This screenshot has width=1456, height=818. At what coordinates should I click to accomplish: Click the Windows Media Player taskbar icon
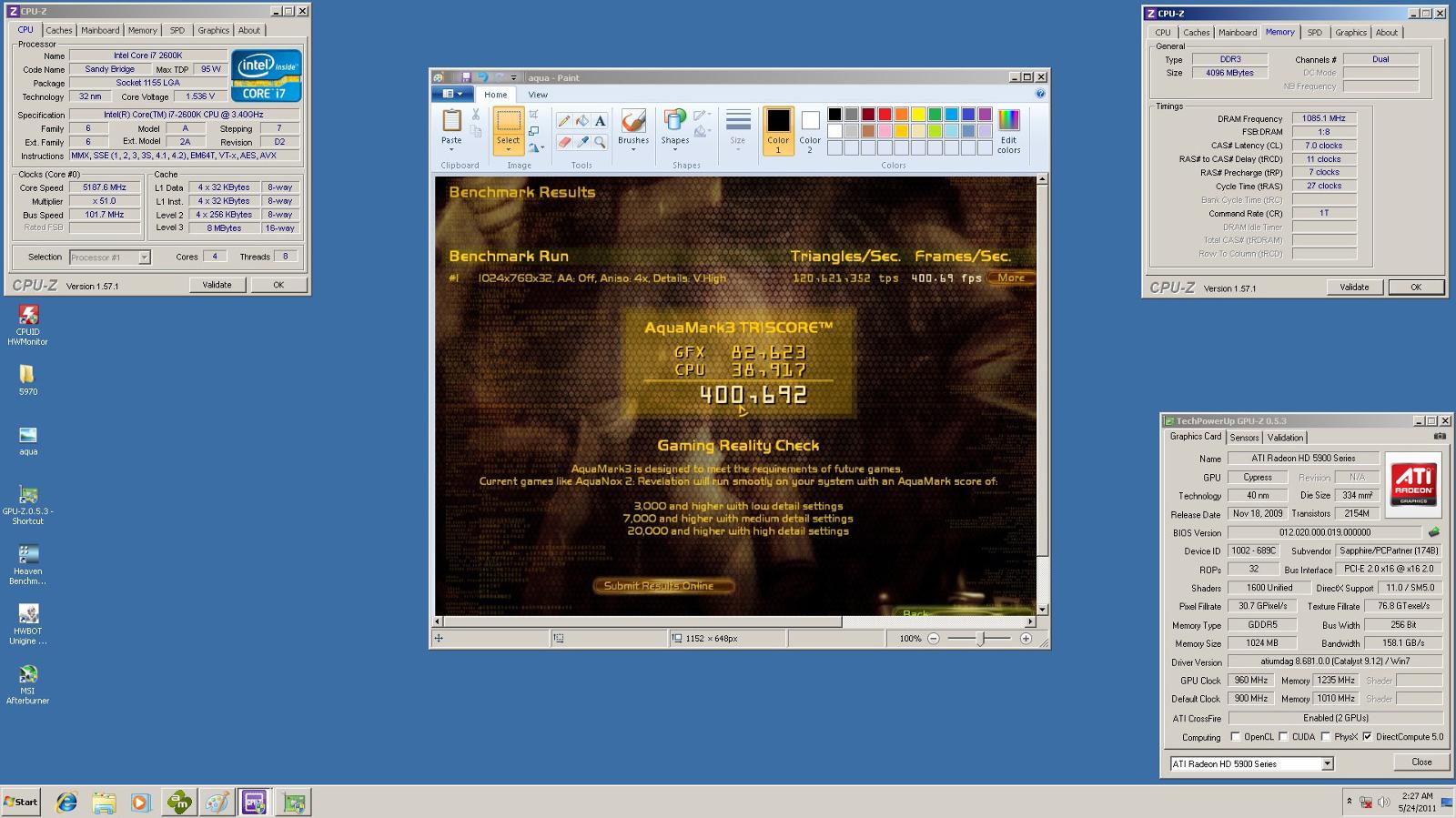[140, 803]
